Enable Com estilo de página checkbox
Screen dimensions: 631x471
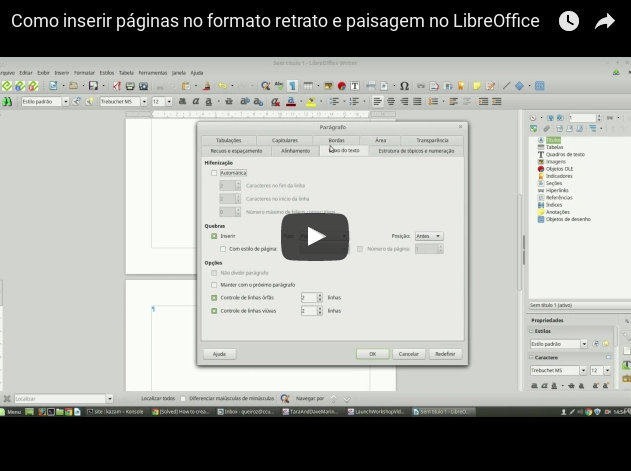pos(223,249)
